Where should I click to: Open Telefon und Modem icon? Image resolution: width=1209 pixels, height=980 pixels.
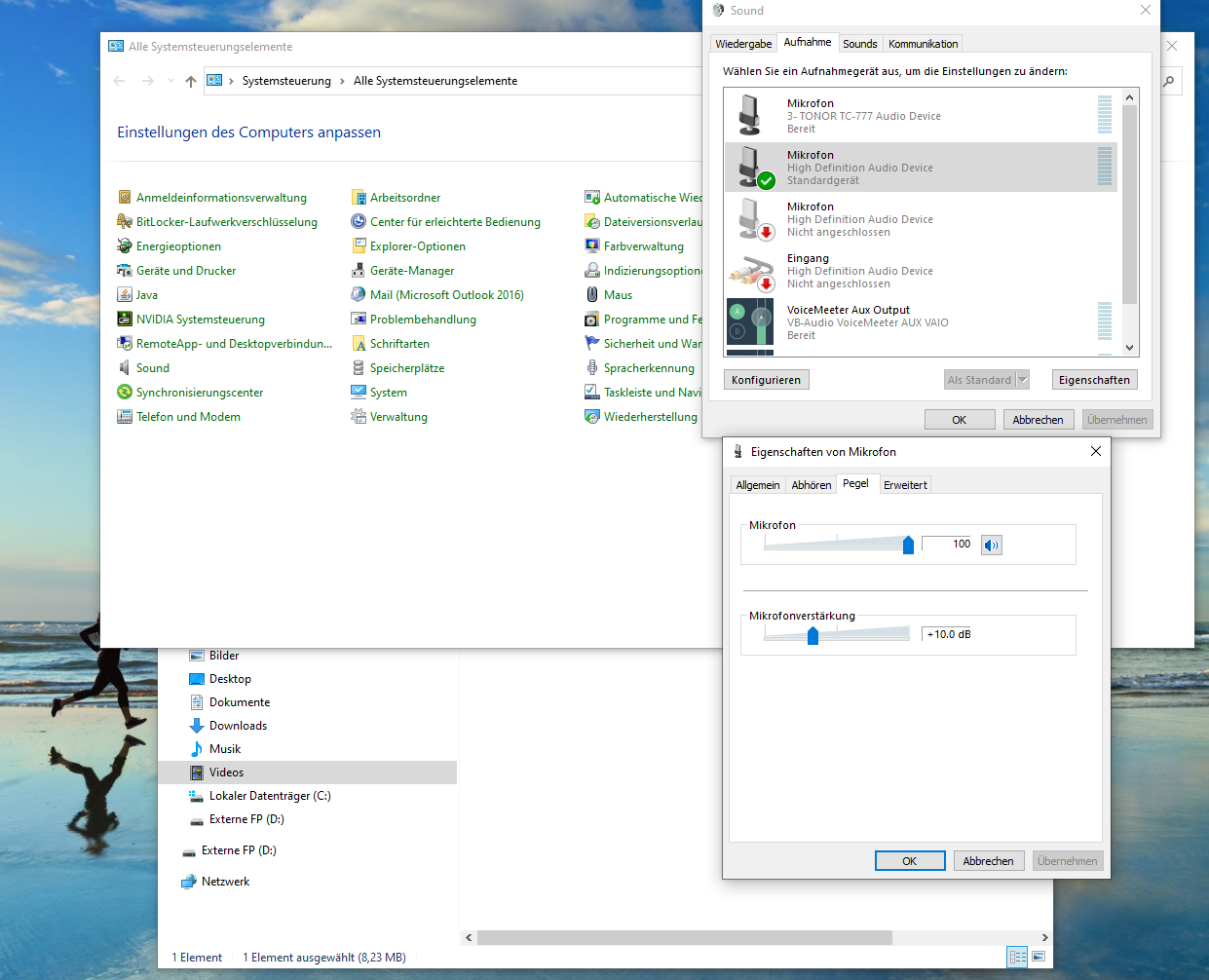[x=125, y=417]
